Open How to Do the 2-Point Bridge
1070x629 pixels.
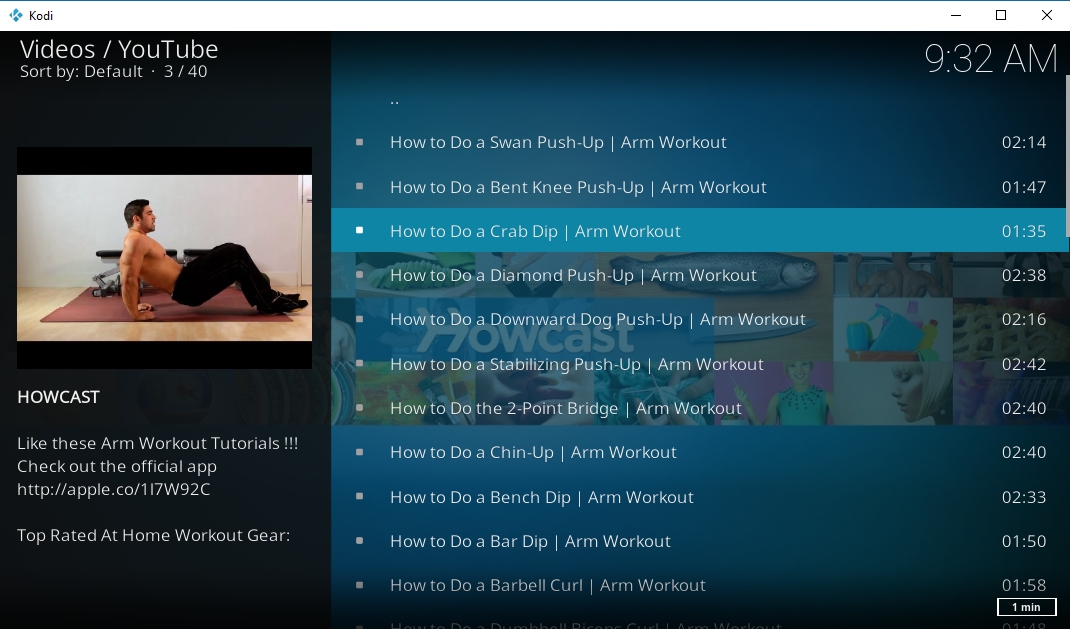699,408
